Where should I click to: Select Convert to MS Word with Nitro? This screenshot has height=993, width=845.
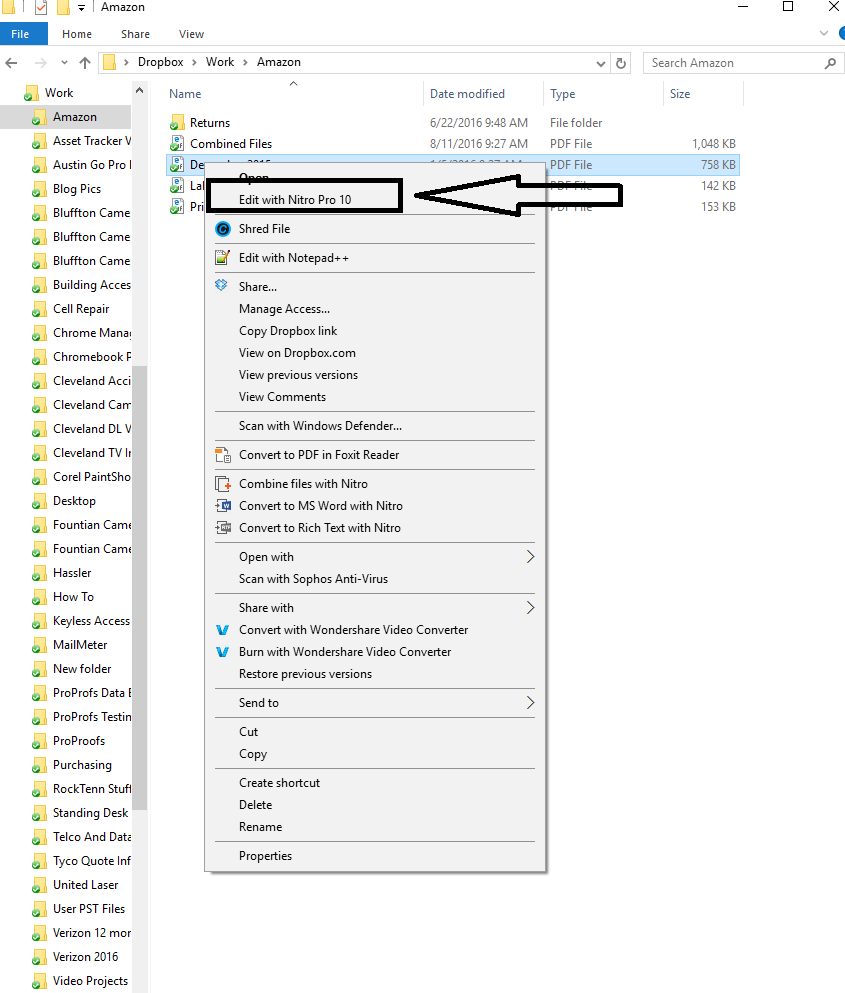click(x=321, y=506)
